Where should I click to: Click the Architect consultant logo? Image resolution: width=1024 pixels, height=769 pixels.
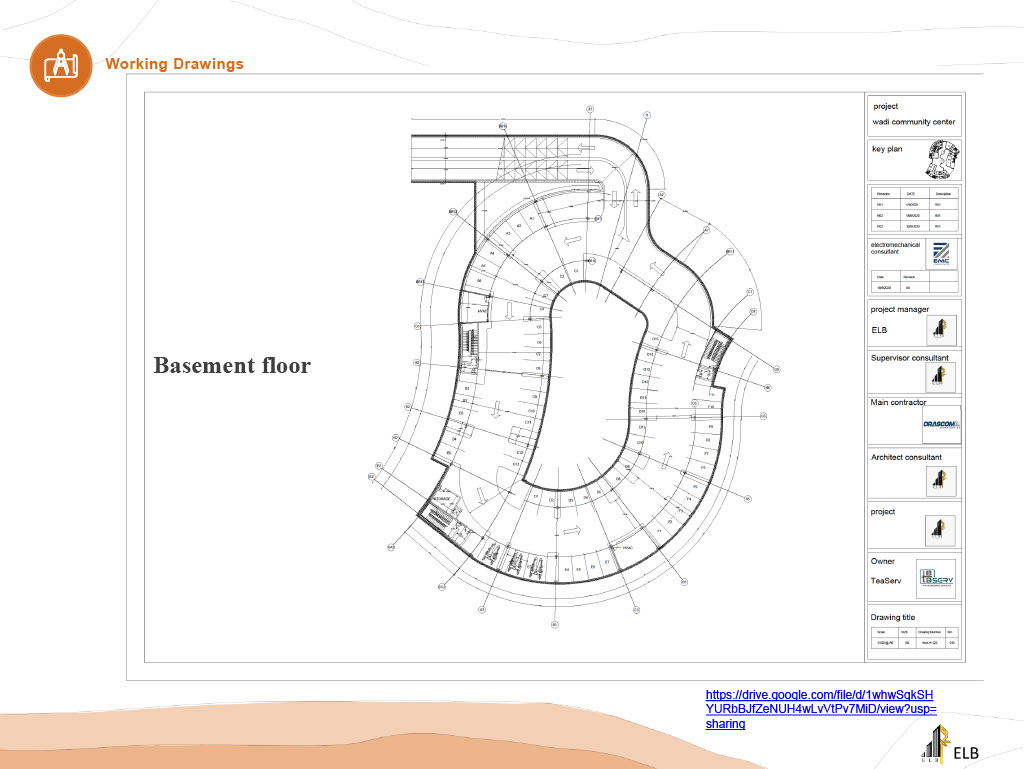tap(940, 481)
